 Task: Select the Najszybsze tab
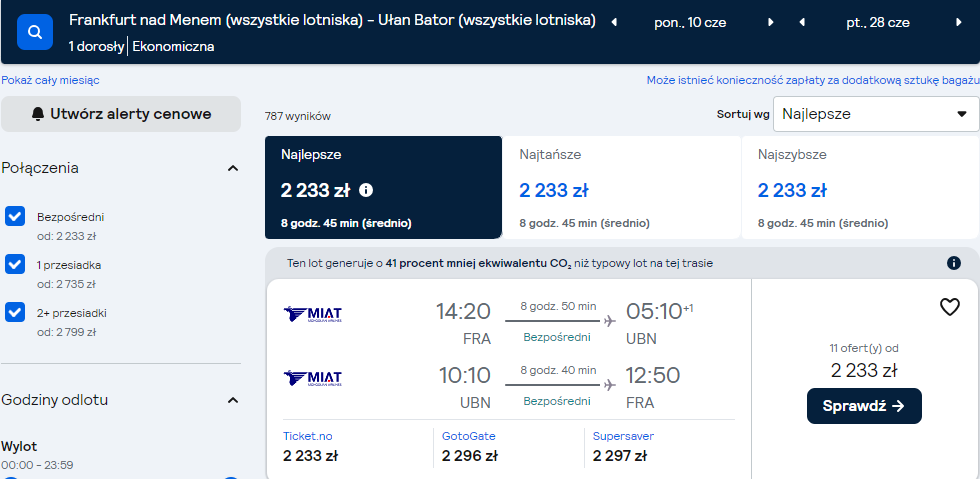click(860, 188)
